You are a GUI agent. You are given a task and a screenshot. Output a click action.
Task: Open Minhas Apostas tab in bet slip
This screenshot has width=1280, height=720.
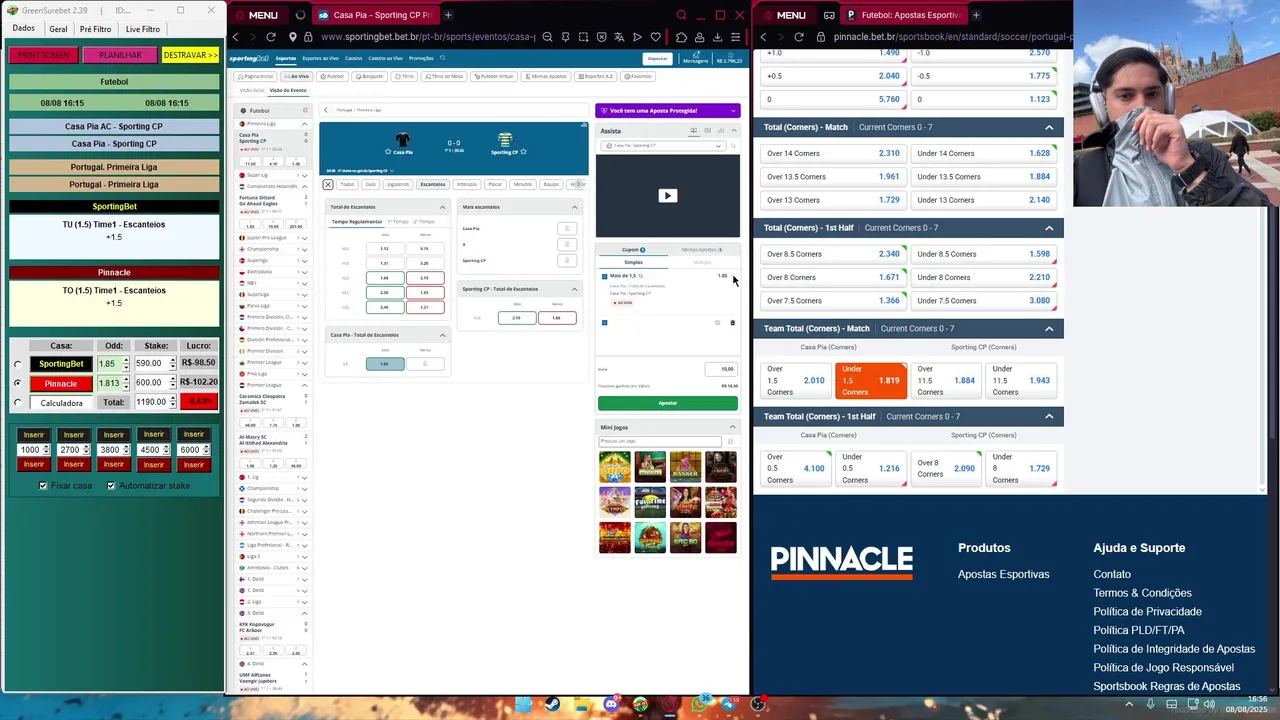pos(702,249)
